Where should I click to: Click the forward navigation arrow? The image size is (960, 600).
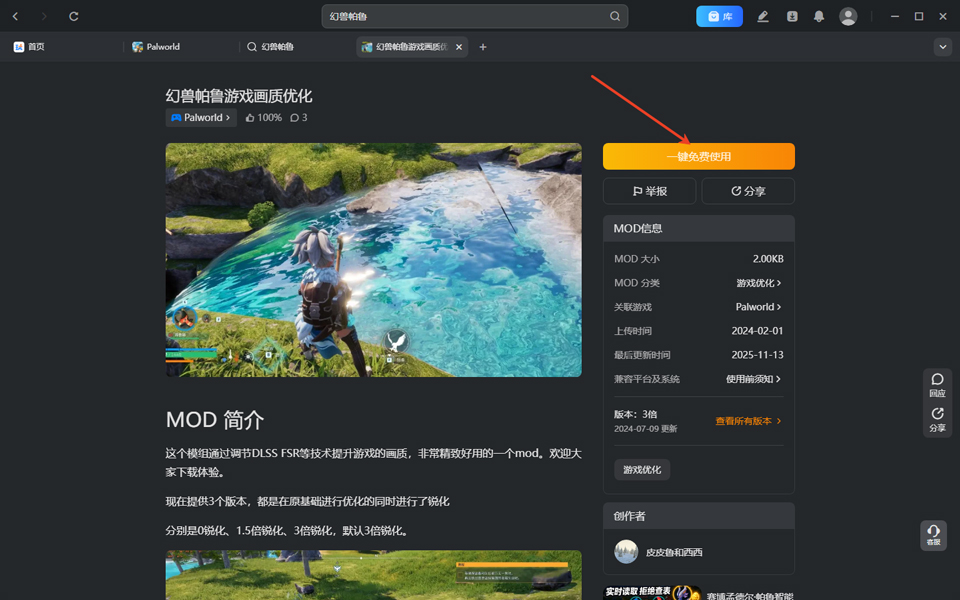click(x=43, y=17)
